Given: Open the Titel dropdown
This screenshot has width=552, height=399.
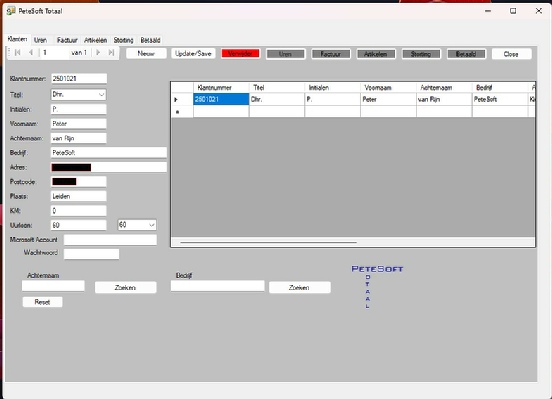Looking at the screenshot, I should pyautogui.click(x=101, y=94).
